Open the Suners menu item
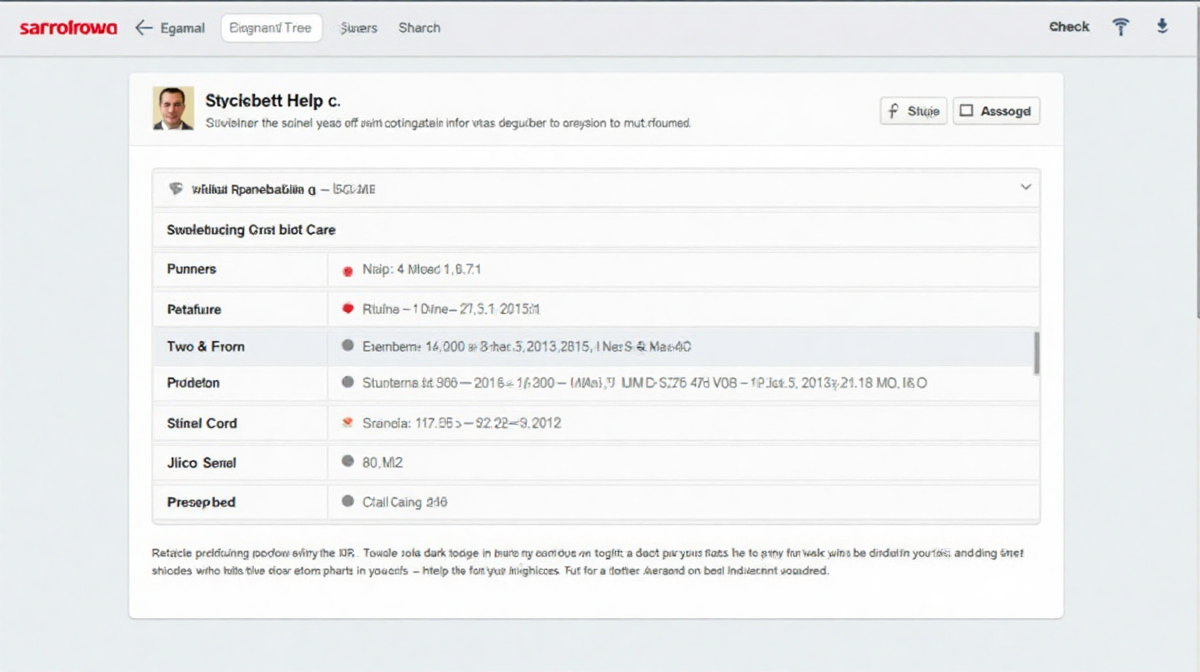Screen dimensions: 1200x672 pyautogui.click(x=359, y=28)
